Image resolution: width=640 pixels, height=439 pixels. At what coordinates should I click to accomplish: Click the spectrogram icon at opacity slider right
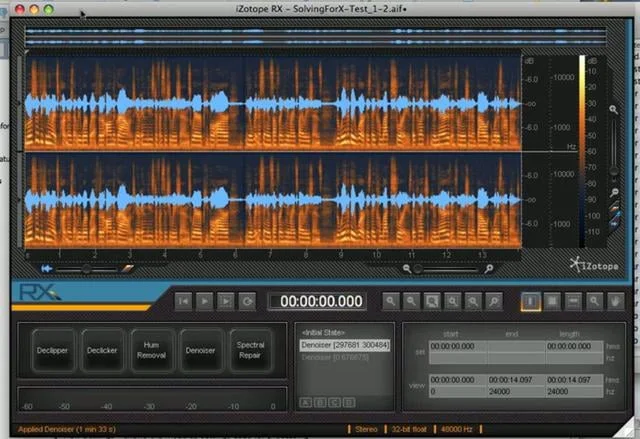coord(128,268)
